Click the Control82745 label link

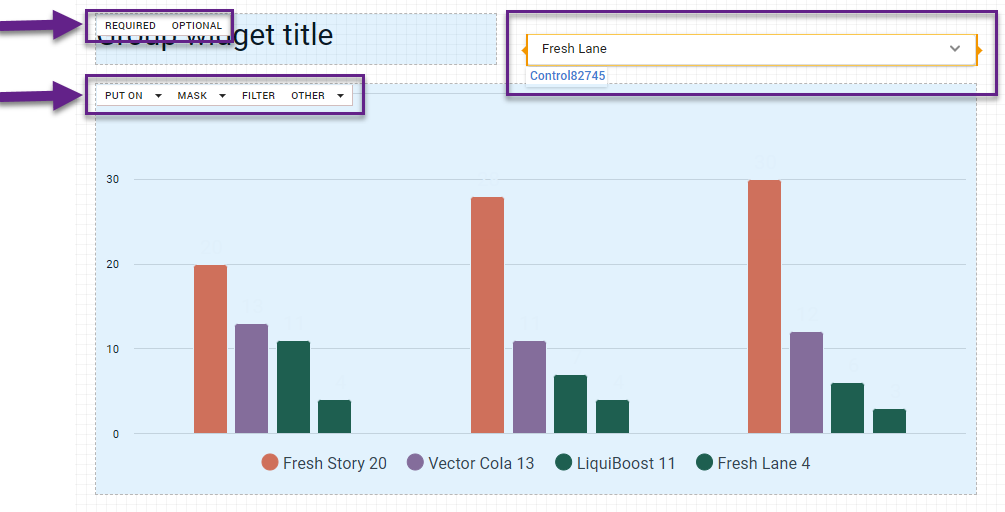pos(567,76)
